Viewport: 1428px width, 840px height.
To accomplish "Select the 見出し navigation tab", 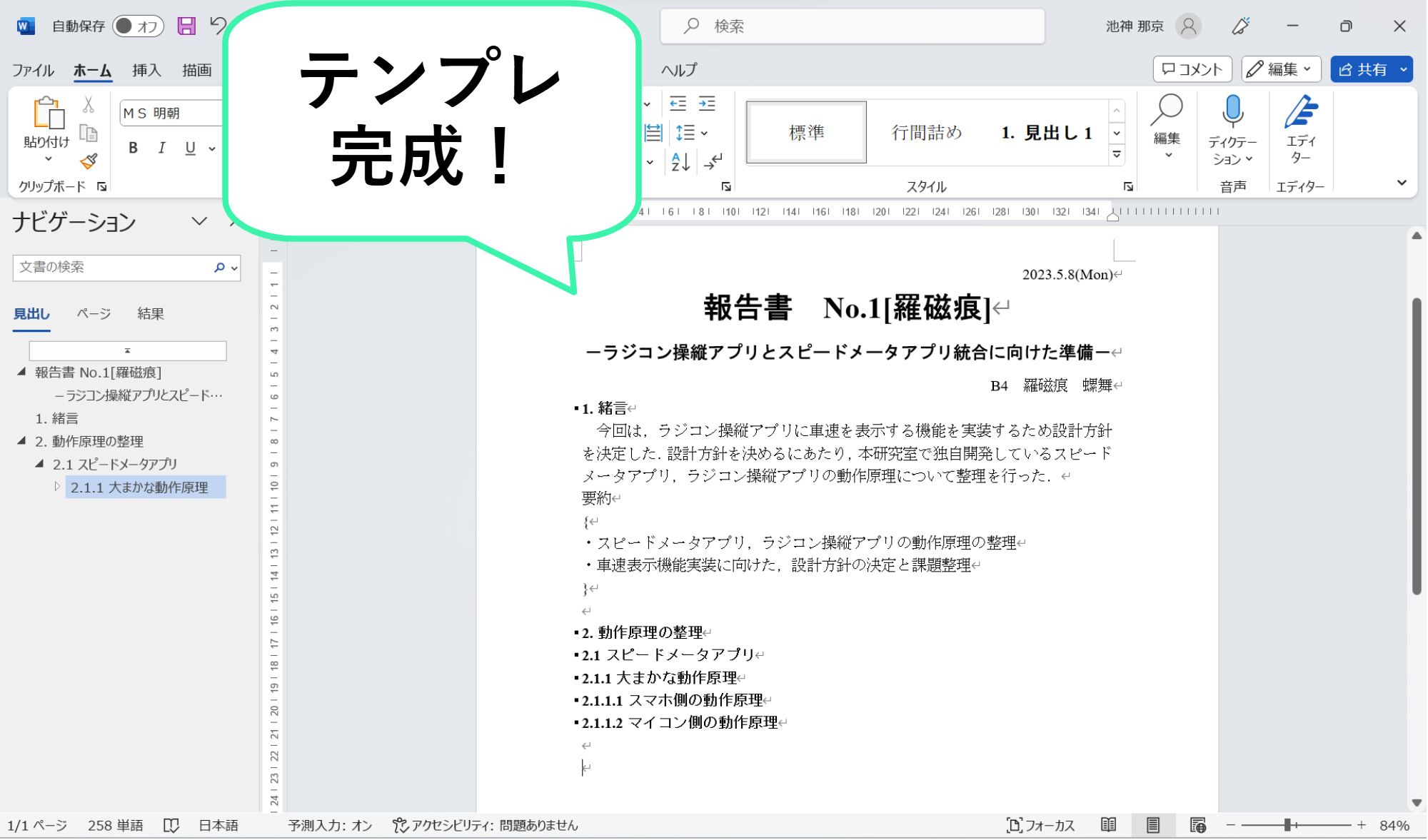I will 31,313.
